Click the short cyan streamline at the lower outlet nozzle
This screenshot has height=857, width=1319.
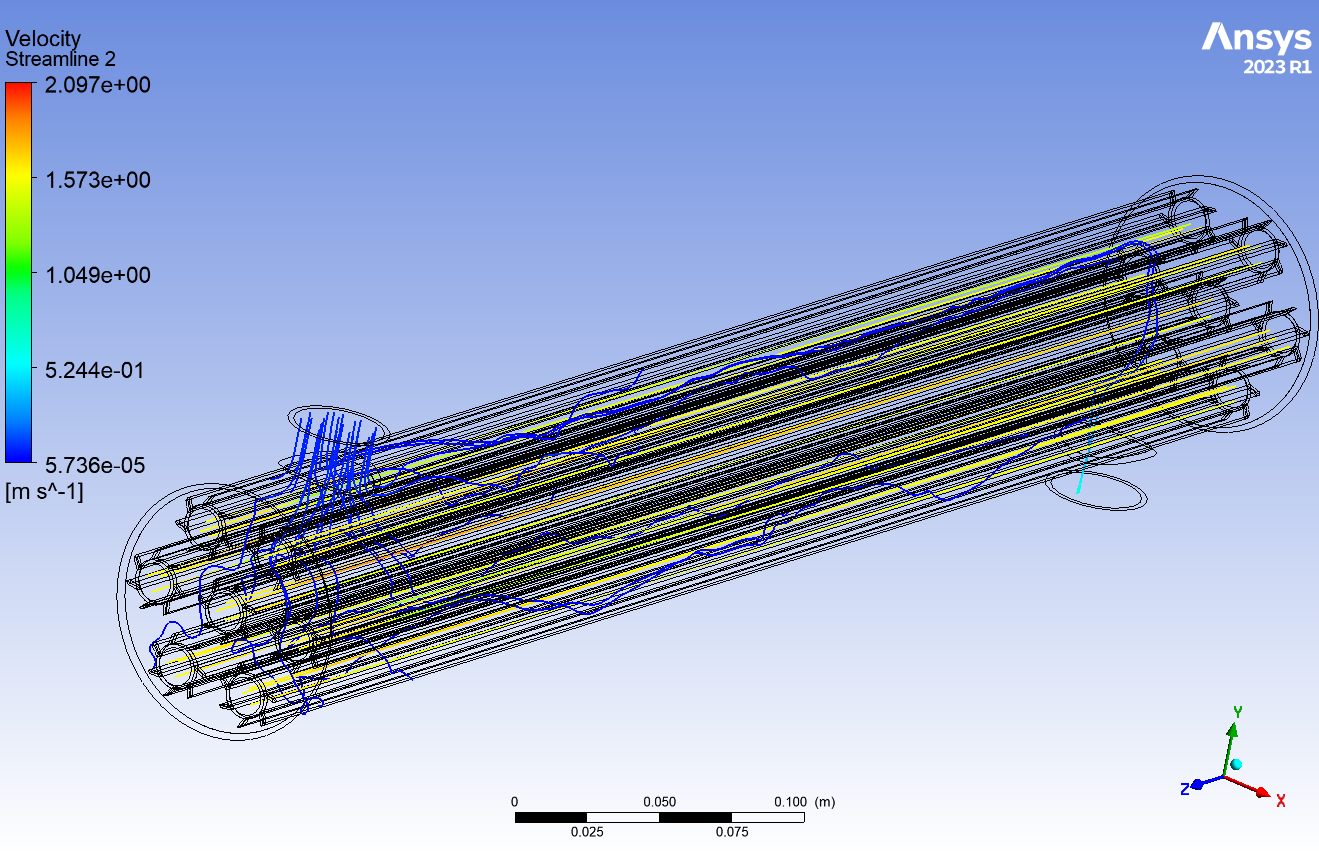coord(1083,470)
